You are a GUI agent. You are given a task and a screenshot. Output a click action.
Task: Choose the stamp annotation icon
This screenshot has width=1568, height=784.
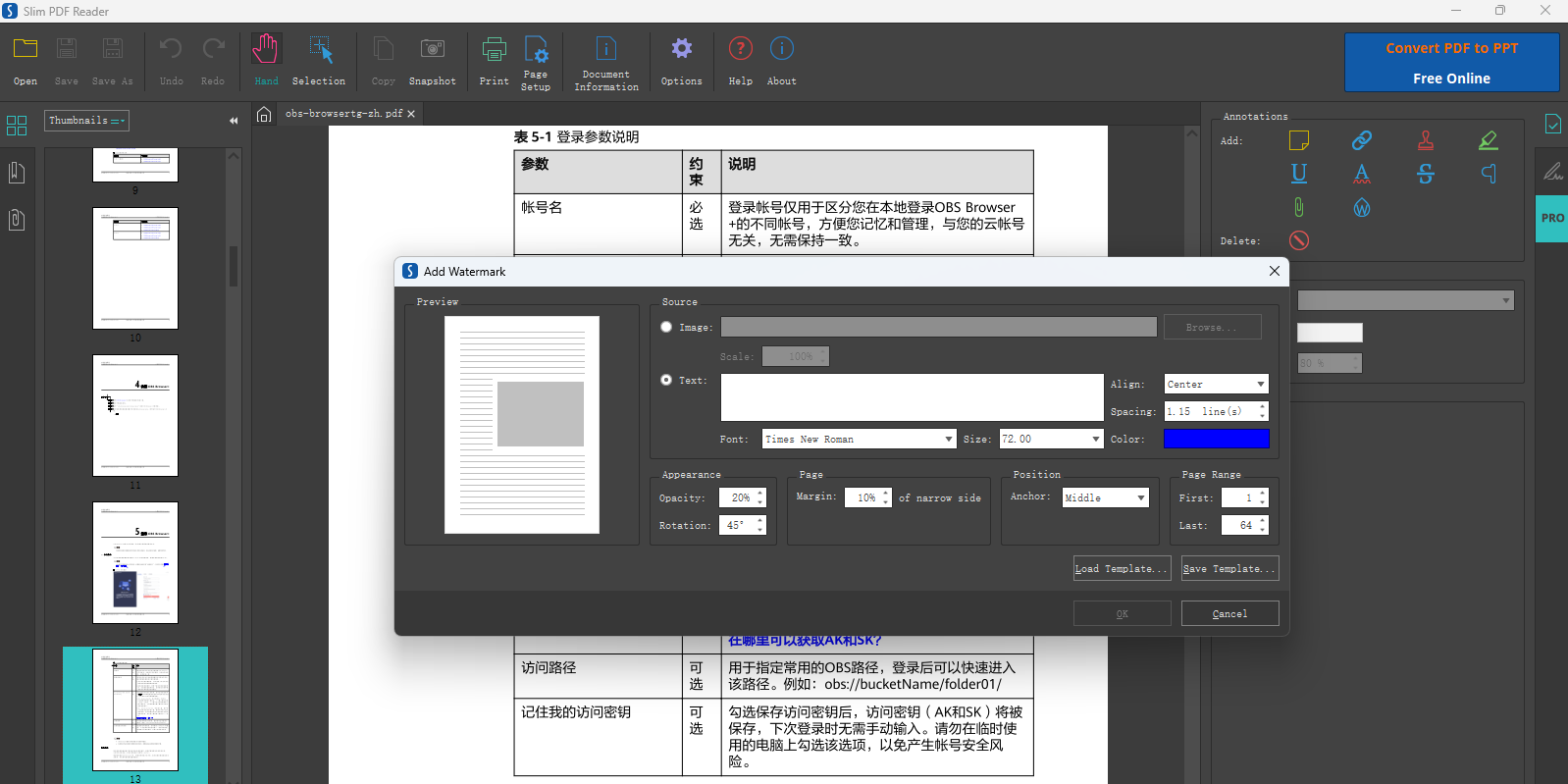[1426, 140]
